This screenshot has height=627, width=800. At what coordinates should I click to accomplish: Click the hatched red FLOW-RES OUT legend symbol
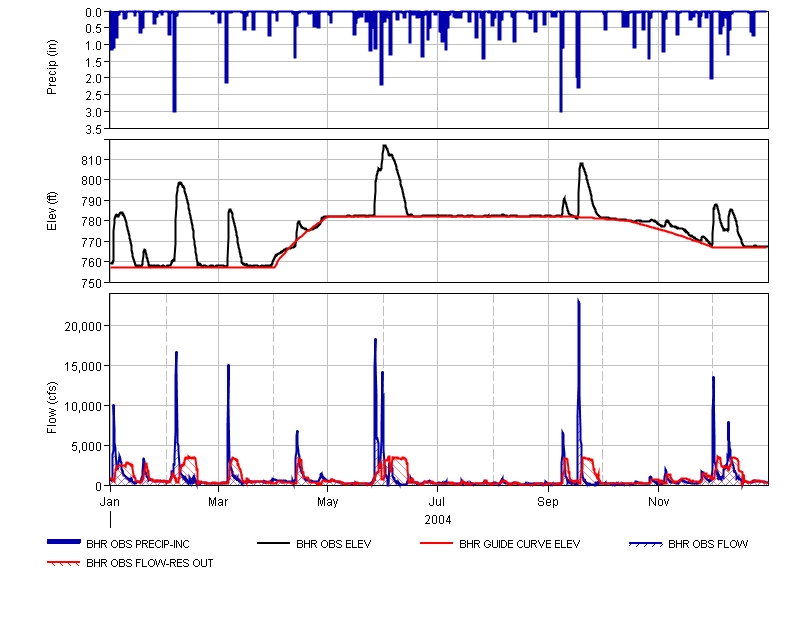click(x=64, y=563)
